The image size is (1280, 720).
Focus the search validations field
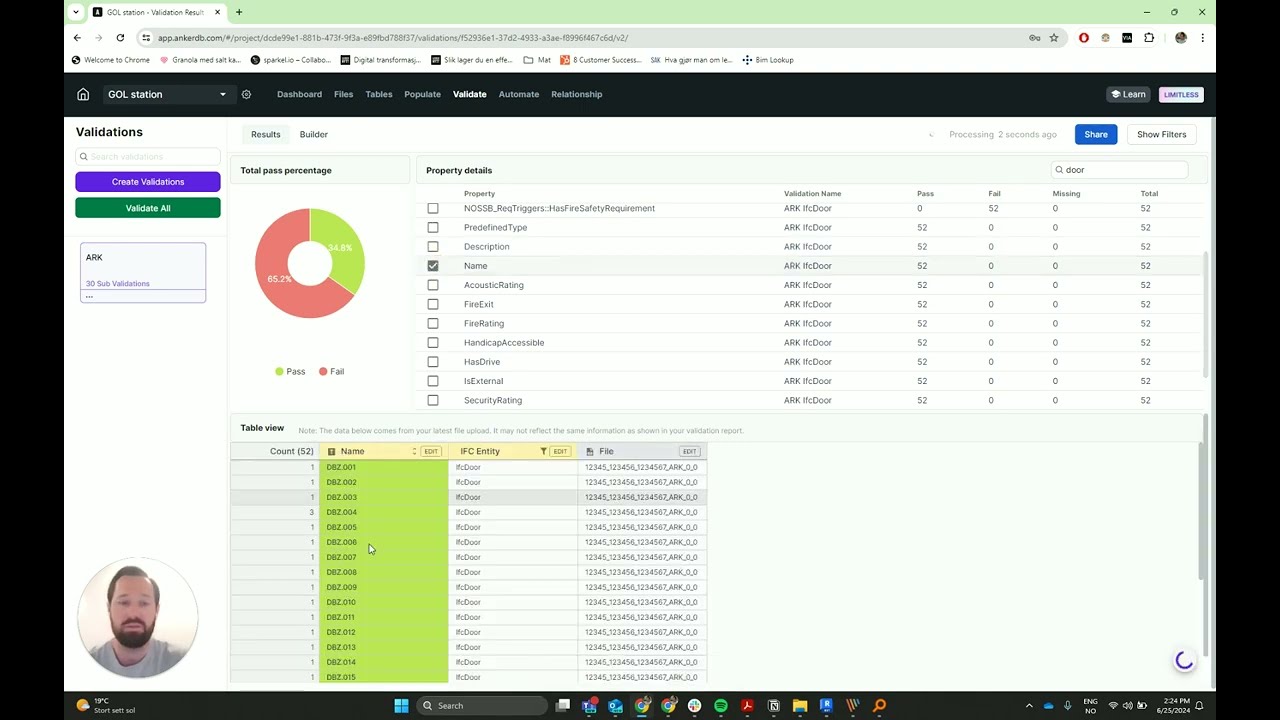(x=148, y=156)
